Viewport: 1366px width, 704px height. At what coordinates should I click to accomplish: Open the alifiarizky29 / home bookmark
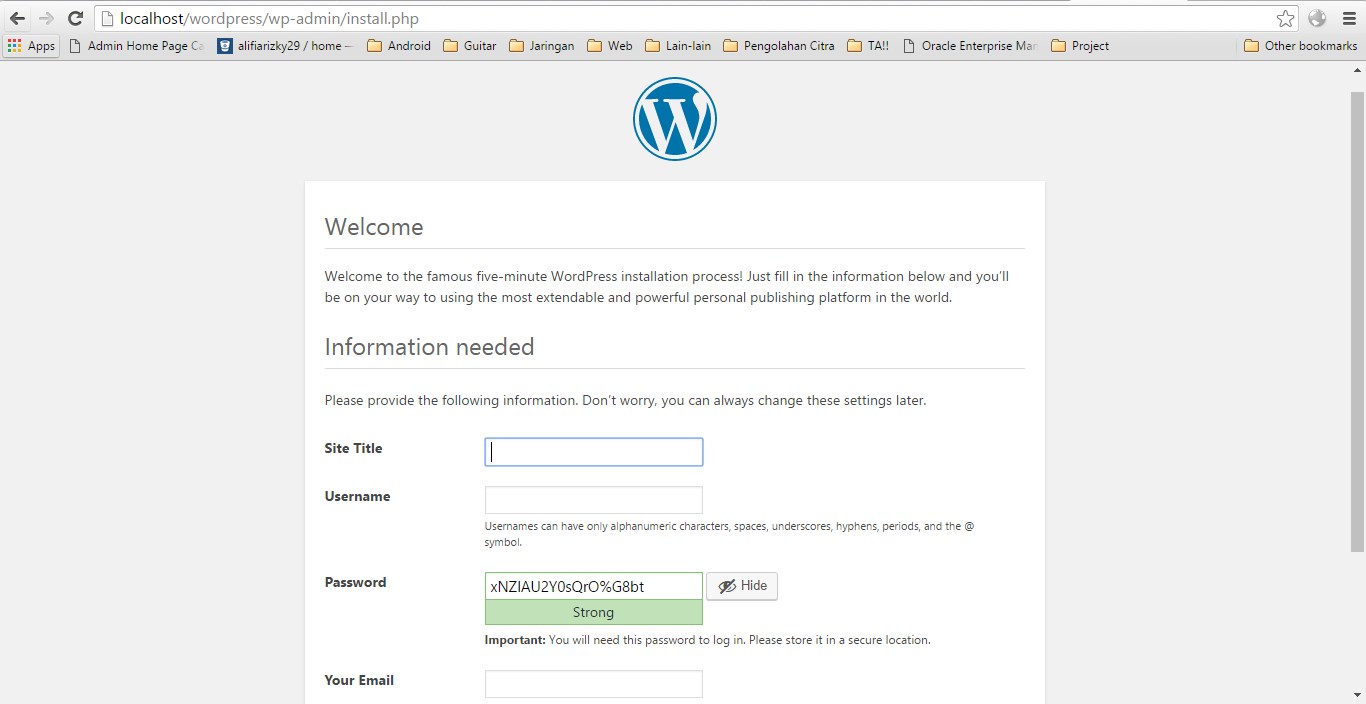coord(286,46)
